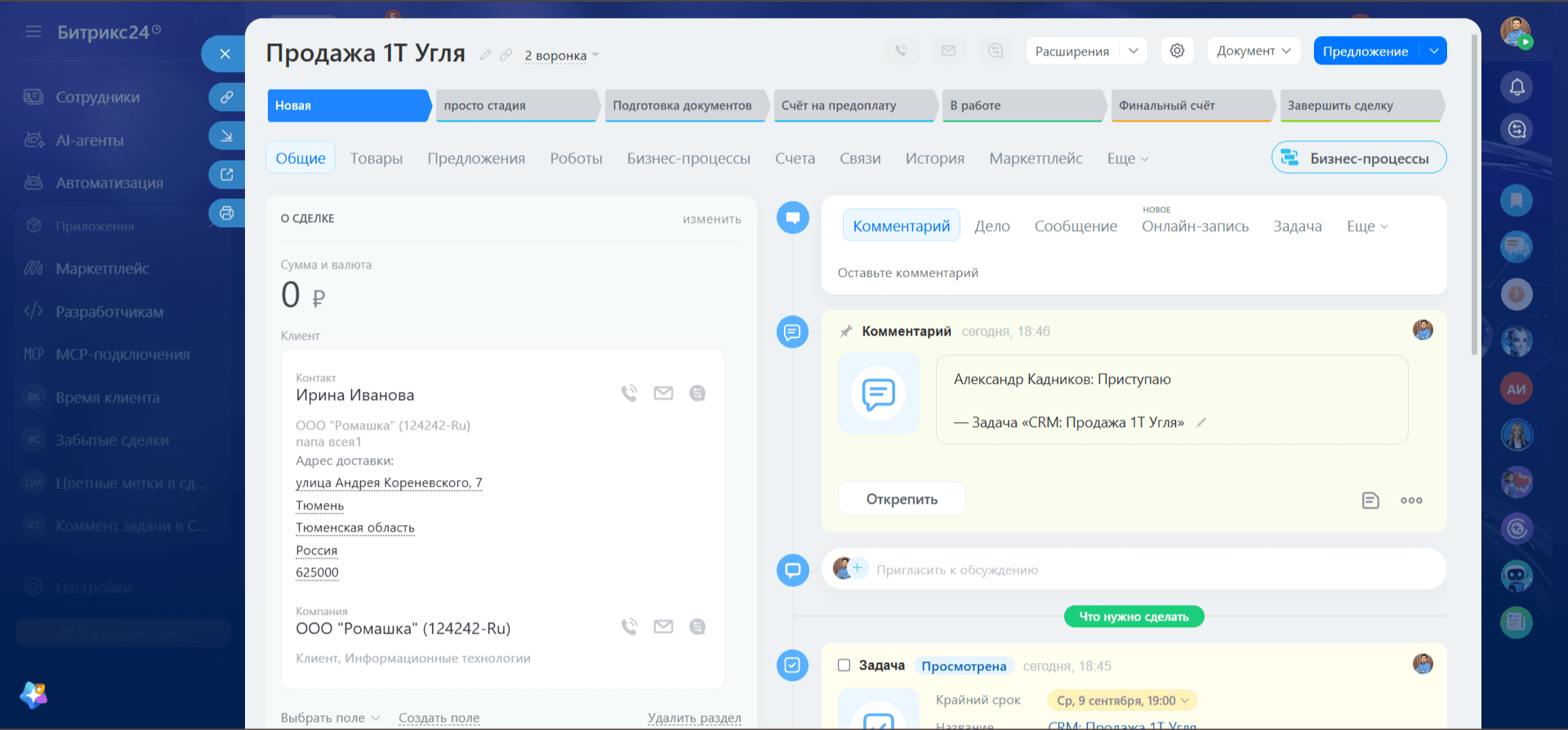Image resolution: width=1568 pixels, height=730 pixels.
Task: Edit the comment text pencil icon
Action: pos(1201,422)
